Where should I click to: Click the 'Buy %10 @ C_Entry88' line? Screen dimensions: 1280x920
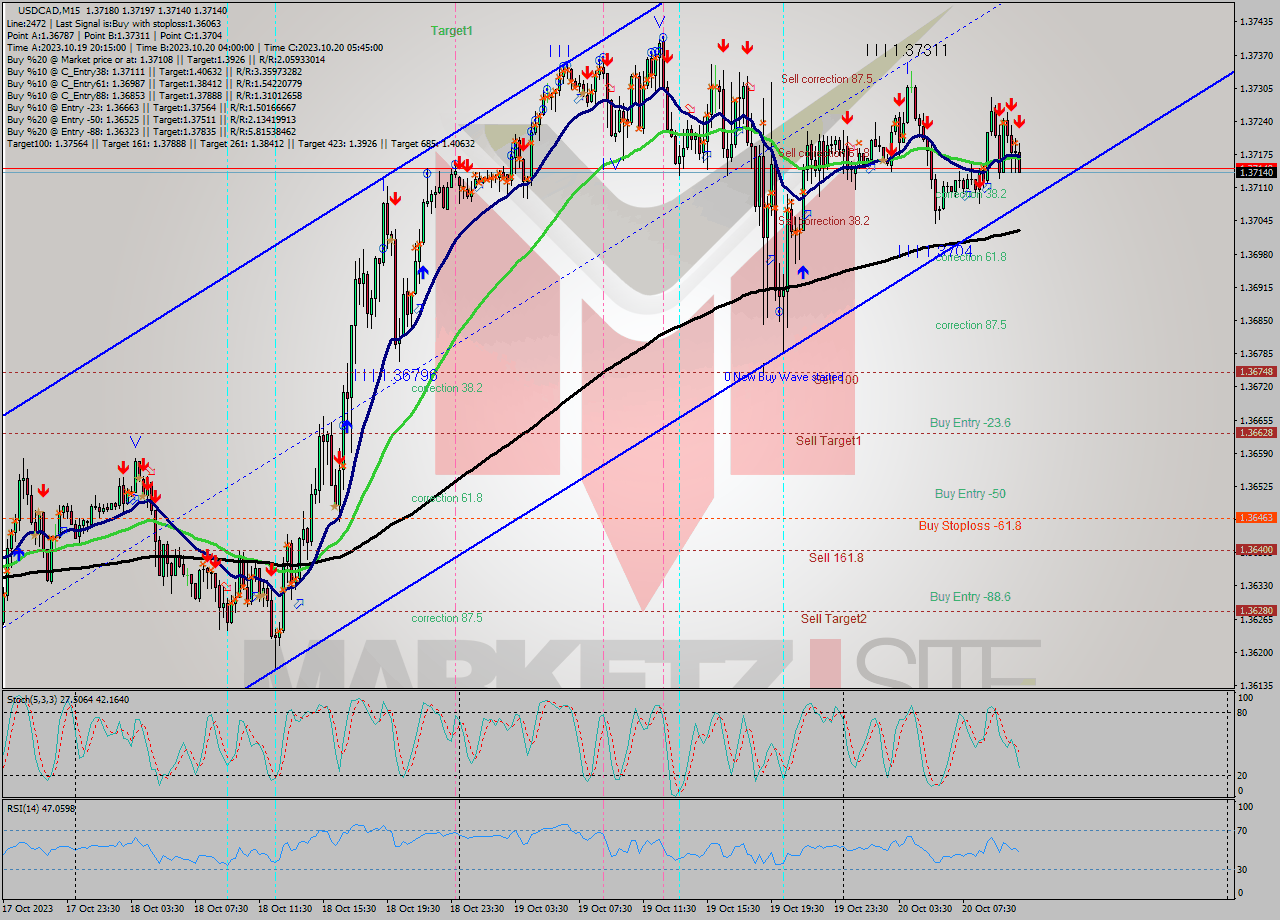point(154,95)
